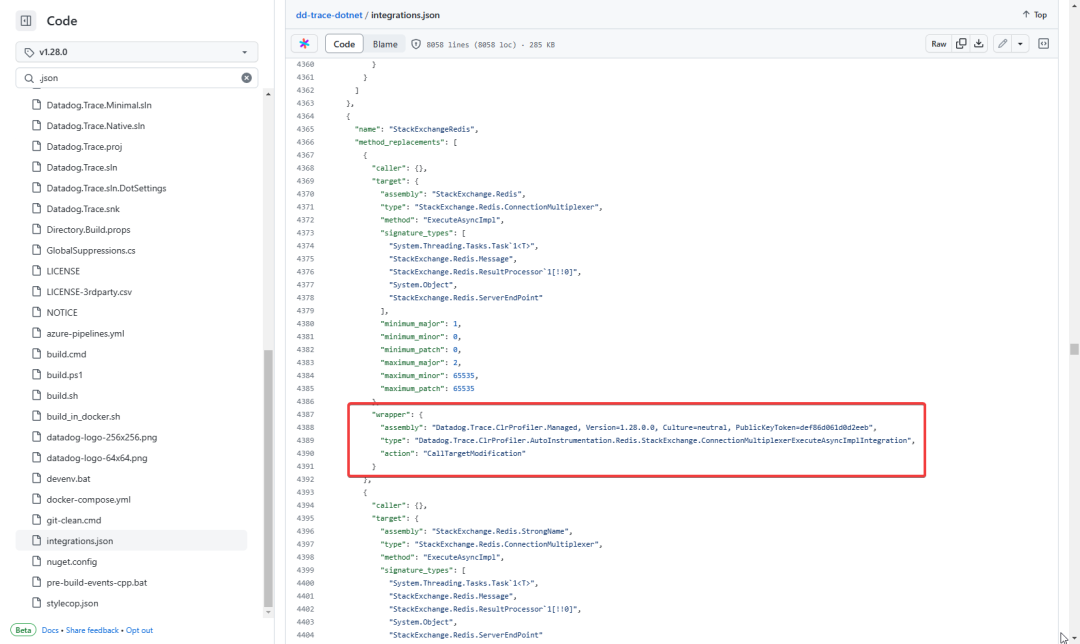
Task: Download the raw file
Action: point(979,44)
